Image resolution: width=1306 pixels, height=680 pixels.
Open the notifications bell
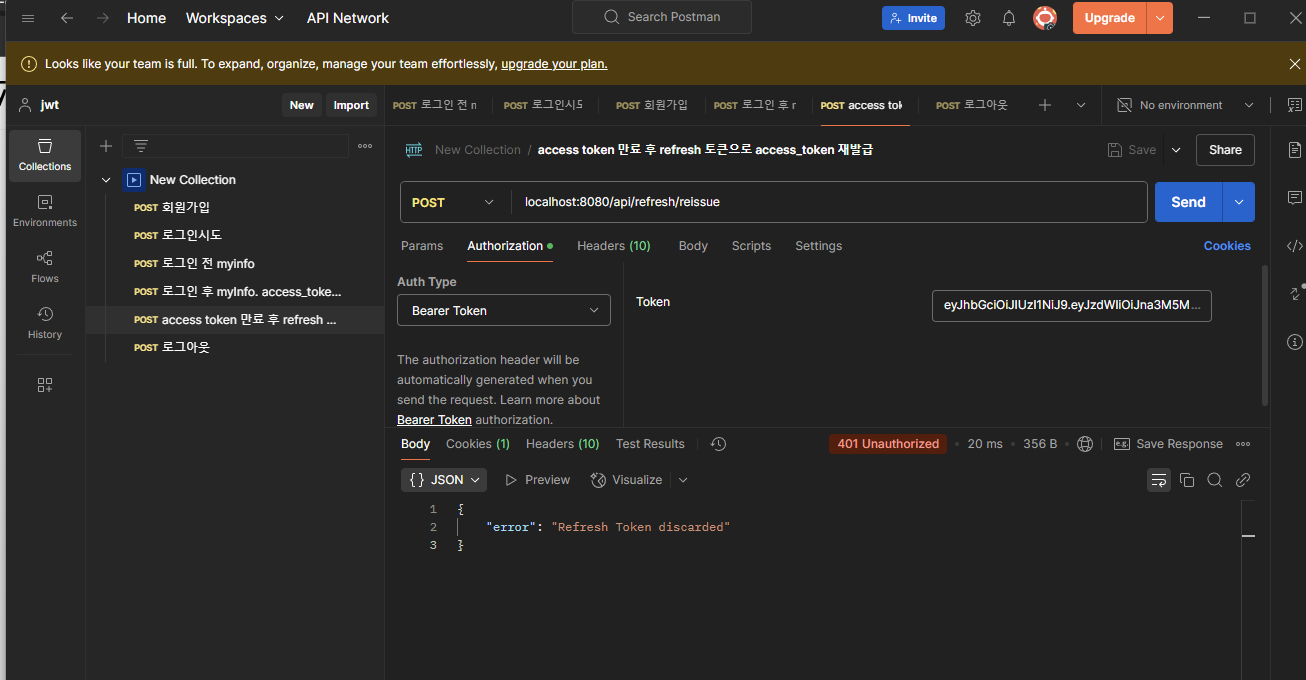1009,18
